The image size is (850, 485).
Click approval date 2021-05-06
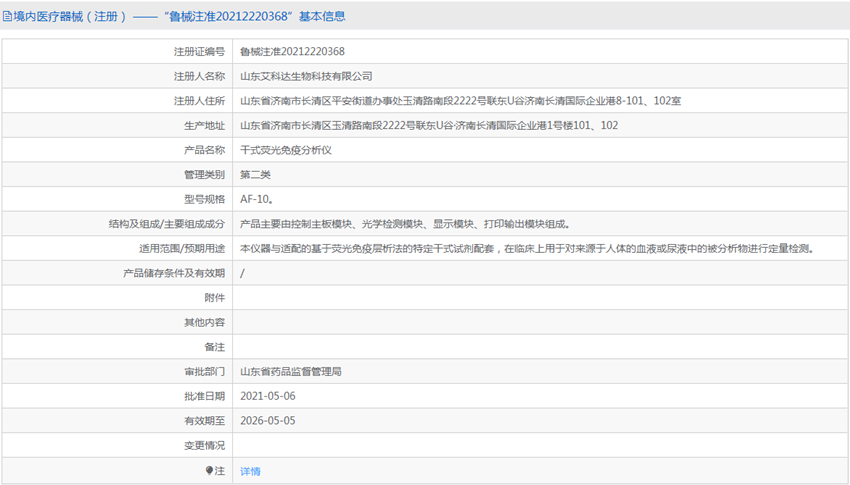(268, 396)
